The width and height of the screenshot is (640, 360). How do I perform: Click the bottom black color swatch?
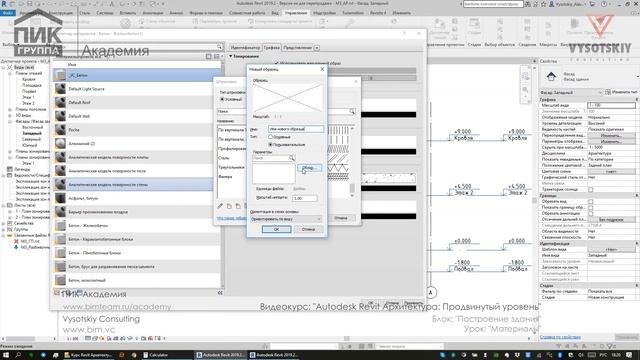[x=389, y=216]
